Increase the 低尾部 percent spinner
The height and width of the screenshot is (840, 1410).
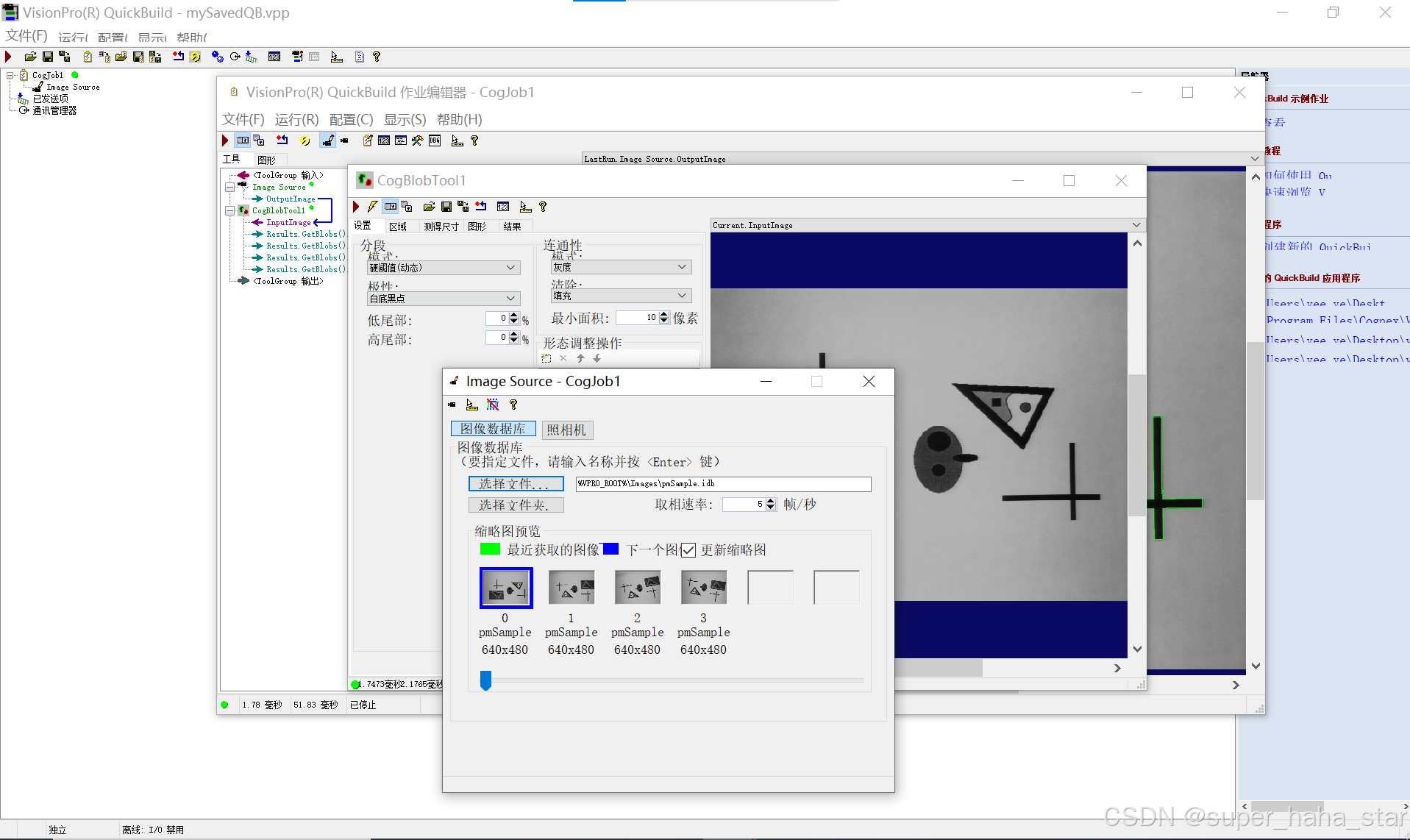pos(513,315)
